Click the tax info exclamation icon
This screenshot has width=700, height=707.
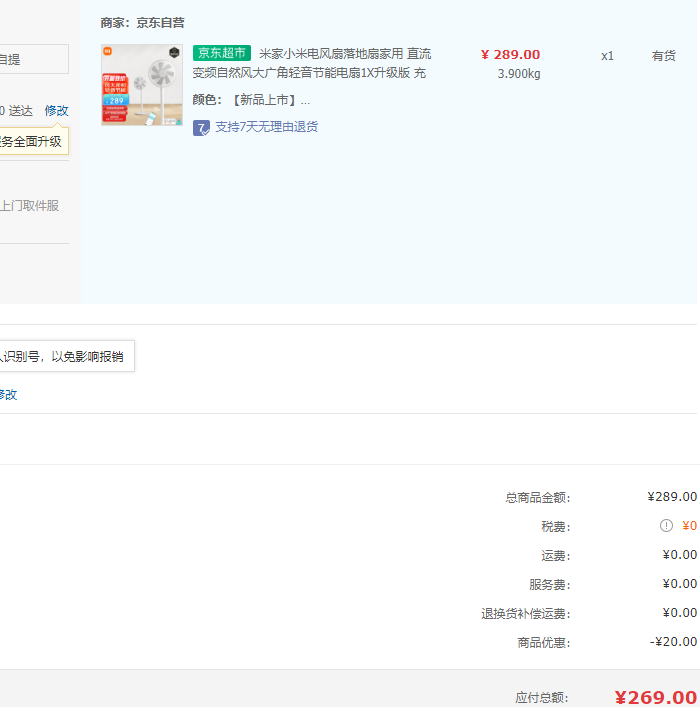click(x=666, y=525)
